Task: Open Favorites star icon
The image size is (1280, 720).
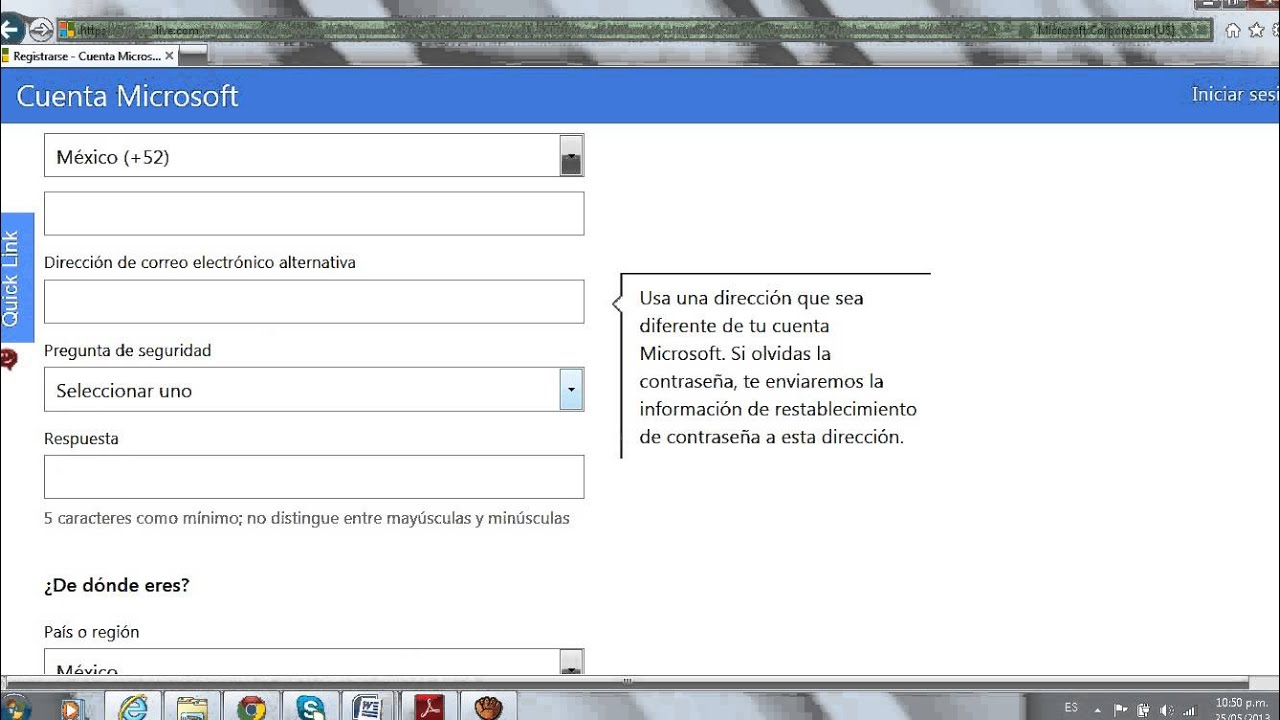Action: tap(1257, 30)
